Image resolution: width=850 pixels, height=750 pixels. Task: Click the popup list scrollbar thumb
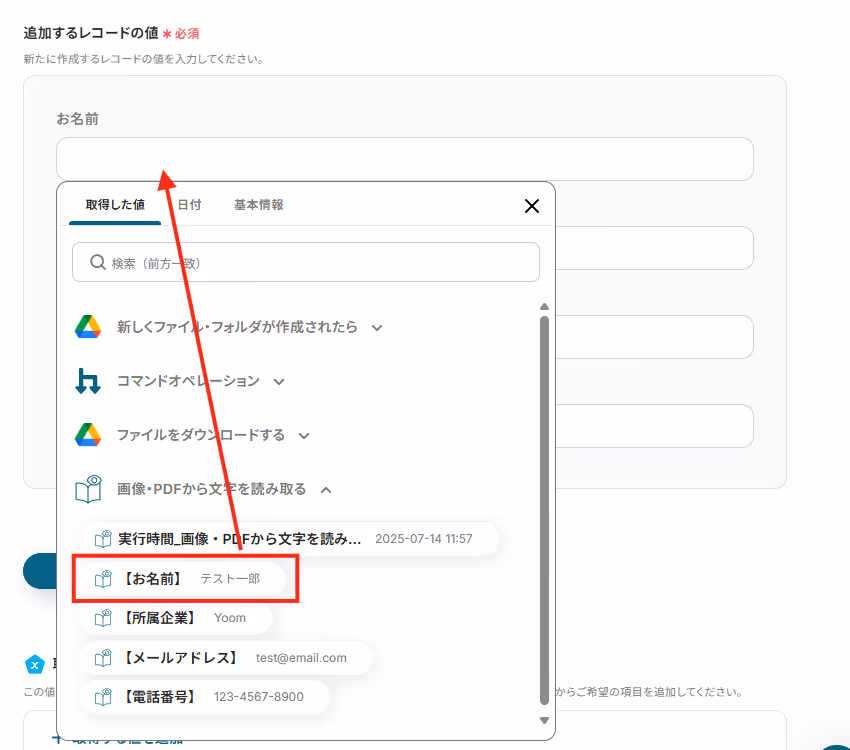tap(544, 510)
